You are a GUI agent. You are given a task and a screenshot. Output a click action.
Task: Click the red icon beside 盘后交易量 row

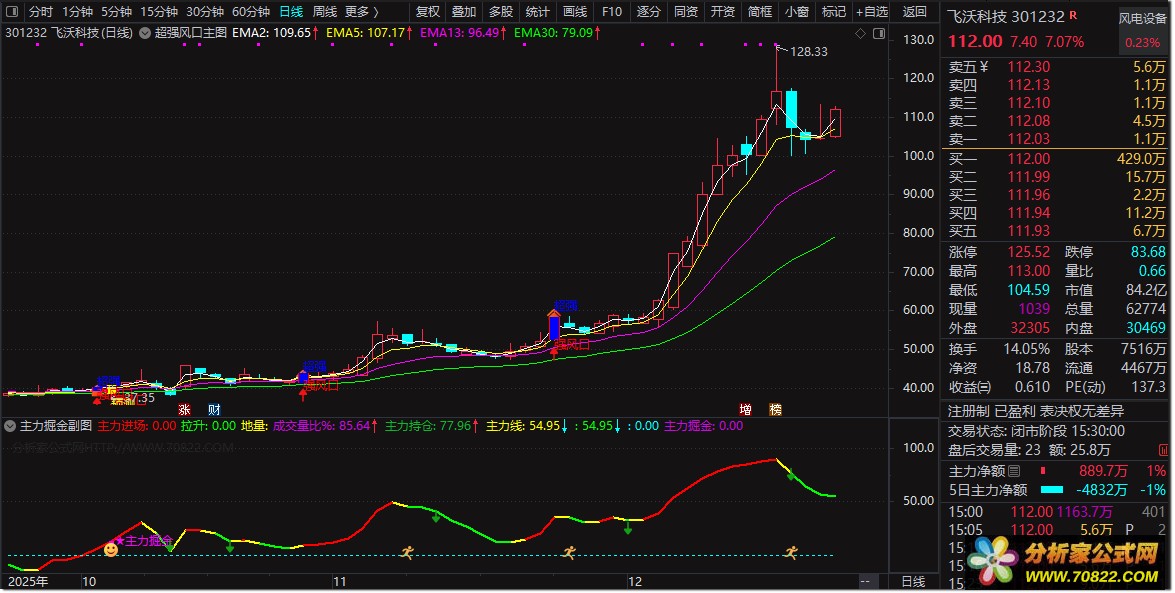(1163, 450)
